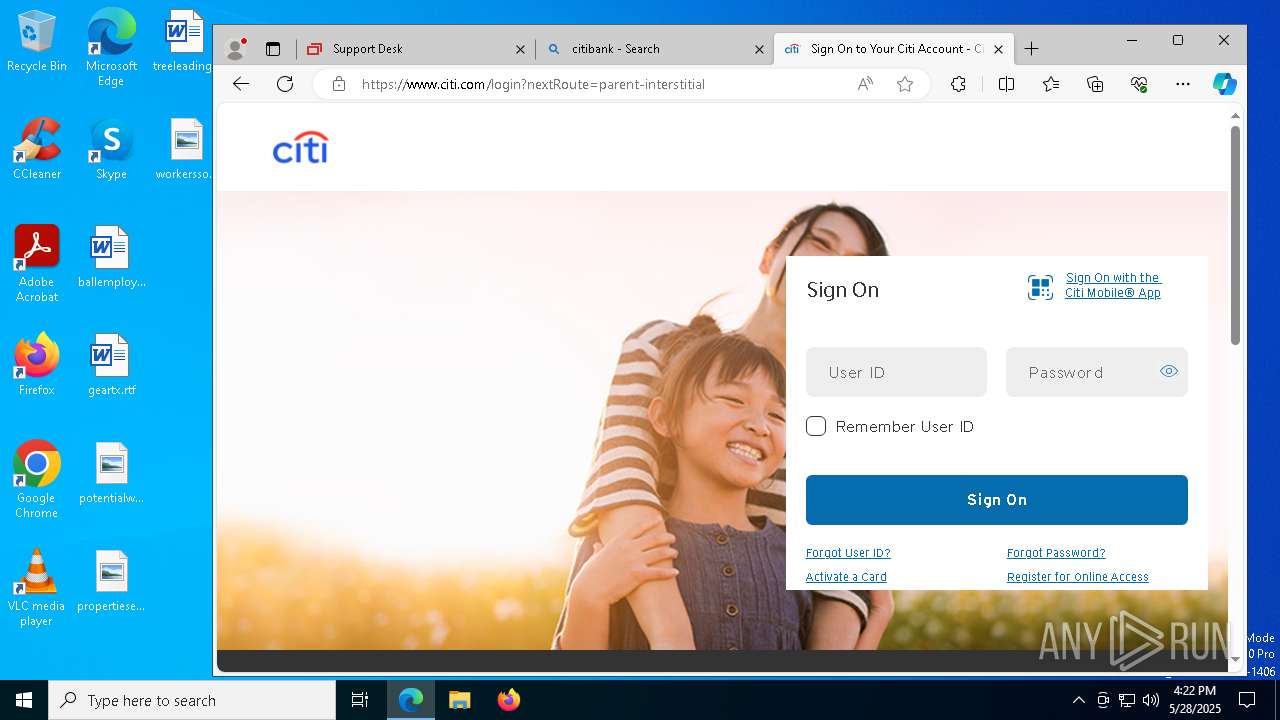Select the Recycle Bin desktop icon
The width and height of the screenshot is (1280, 720).
click(37, 42)
